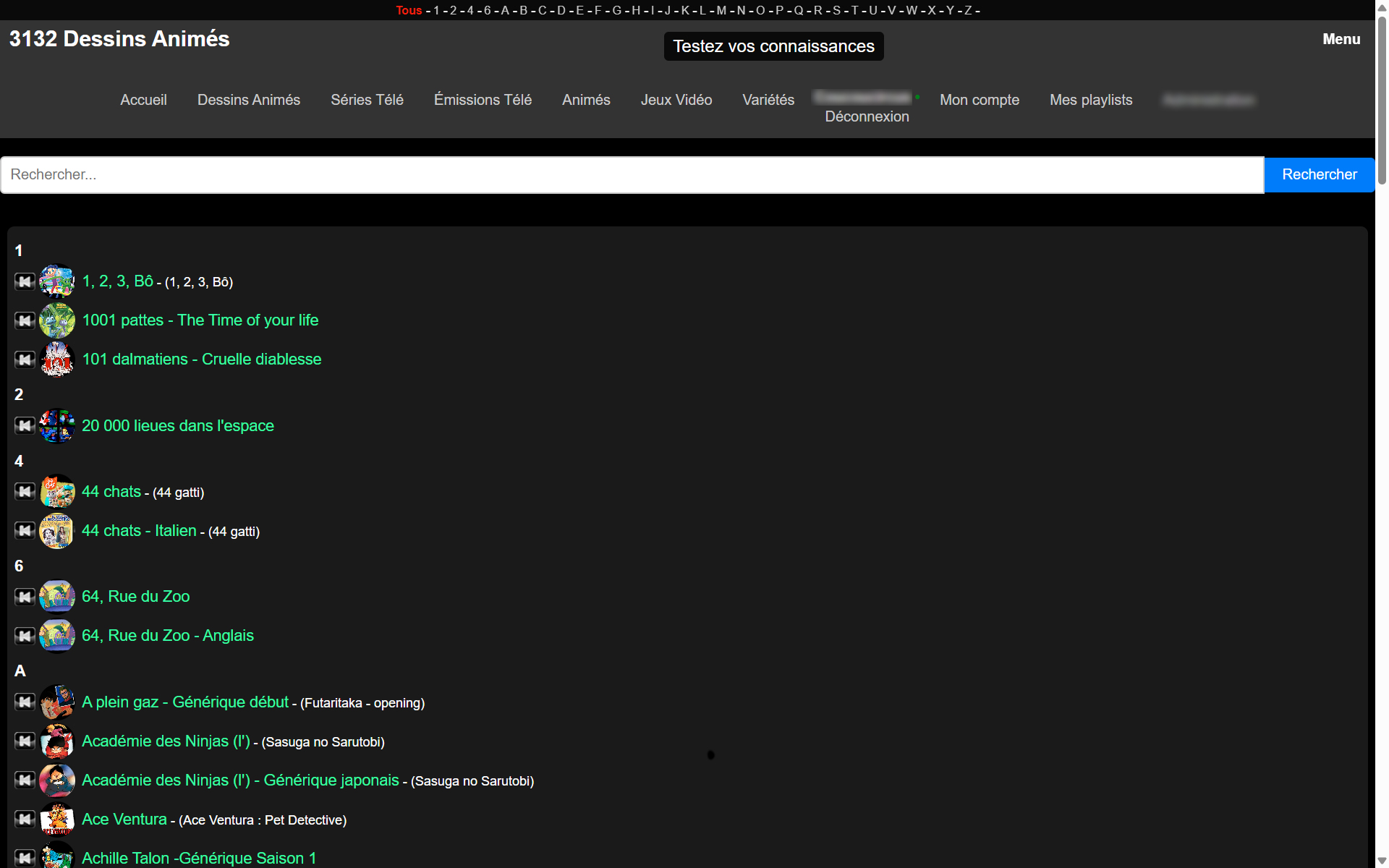Click Testez vos connaissances button
The image size is (1389, 868).
(773, 46)
